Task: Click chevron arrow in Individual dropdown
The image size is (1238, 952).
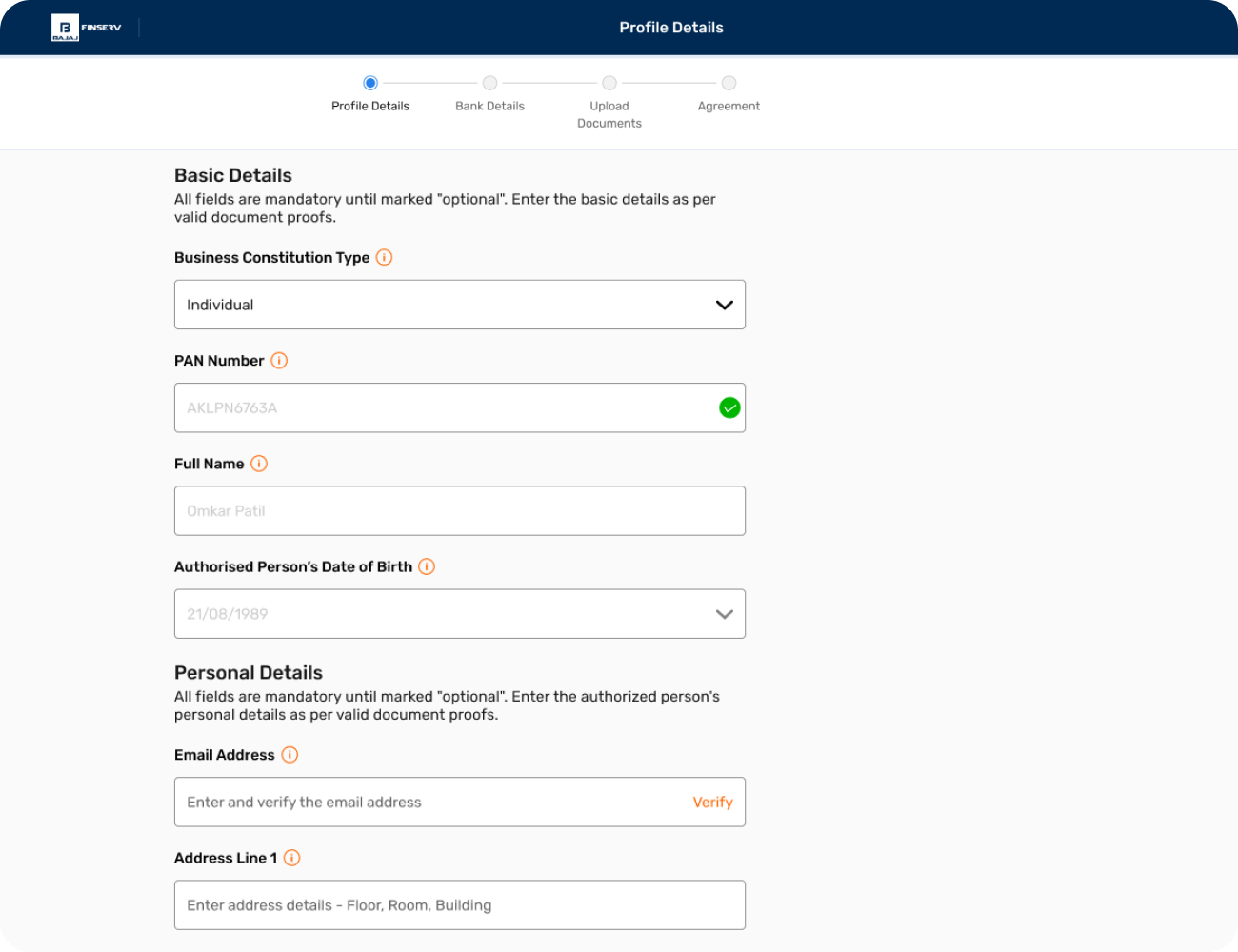Action: pos(724,305)
